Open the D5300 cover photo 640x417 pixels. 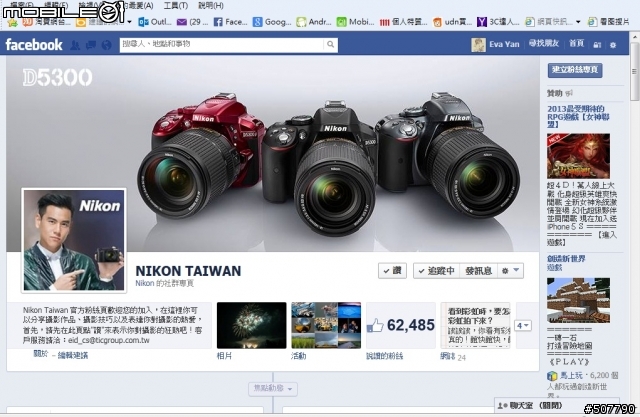[273, 153]
